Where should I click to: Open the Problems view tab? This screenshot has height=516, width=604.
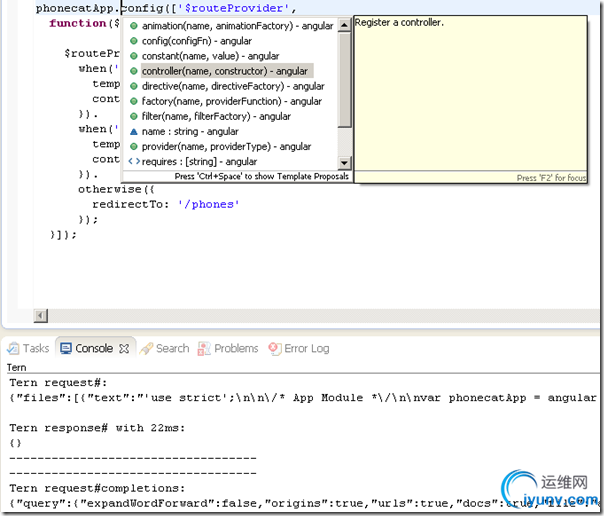(228, 348)
